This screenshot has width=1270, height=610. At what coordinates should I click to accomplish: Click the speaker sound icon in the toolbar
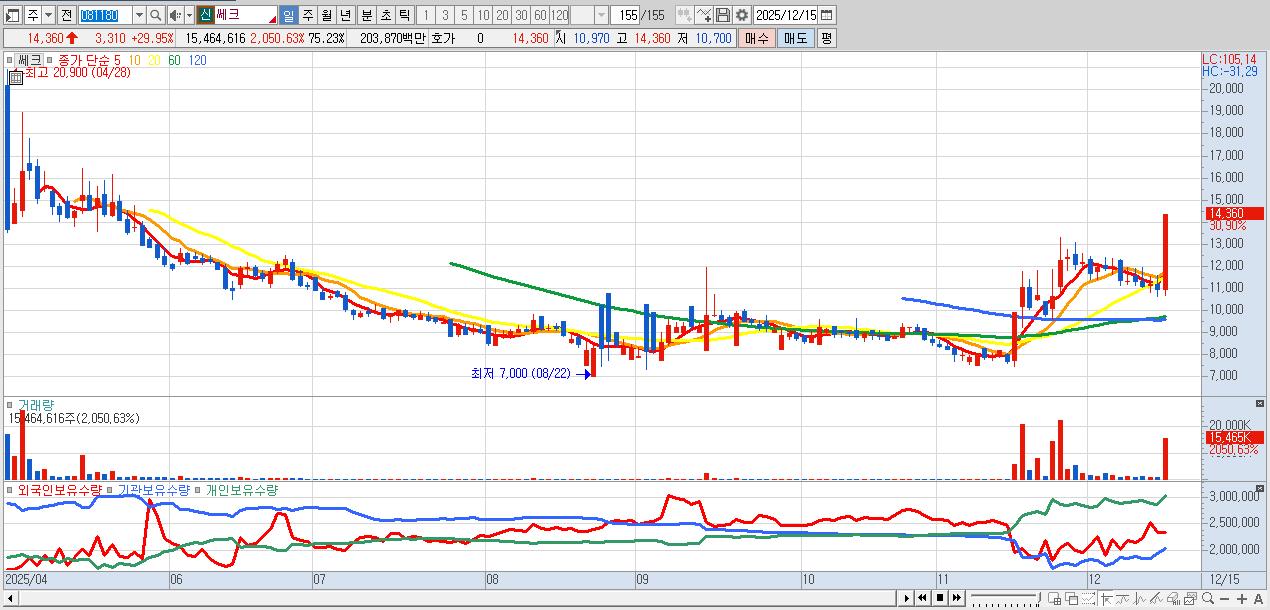coord(175,15)
